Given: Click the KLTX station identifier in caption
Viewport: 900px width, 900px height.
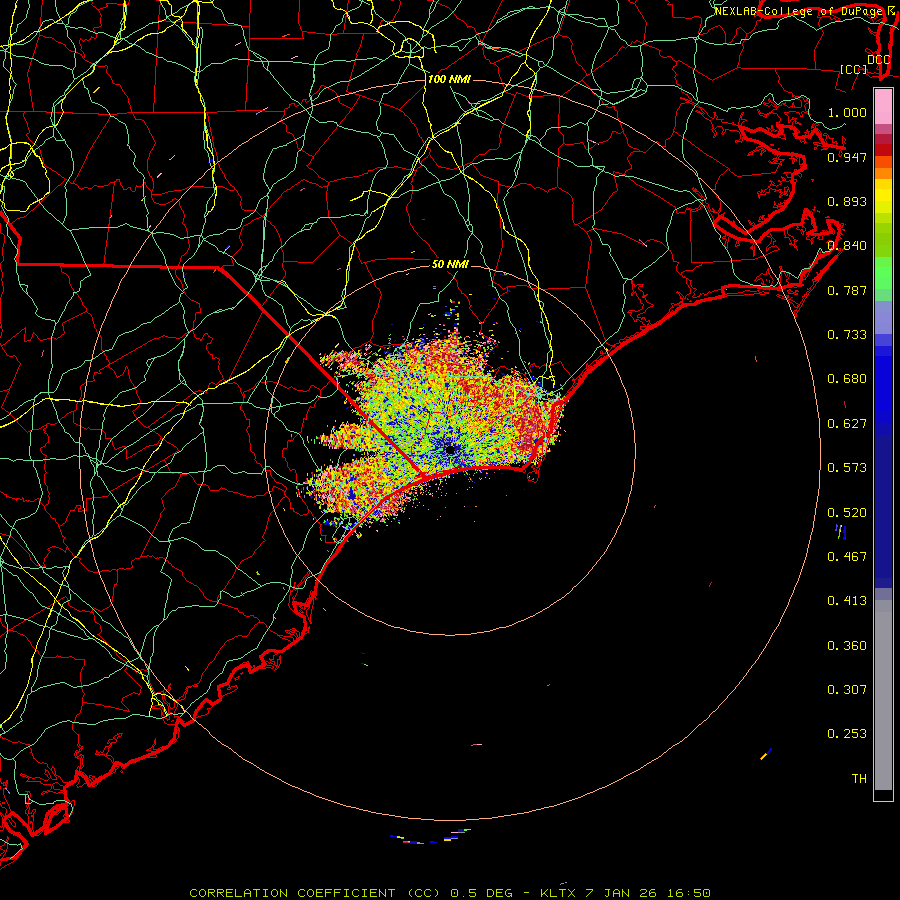Looking at the screenshot, I should click(x=560, y=893).
